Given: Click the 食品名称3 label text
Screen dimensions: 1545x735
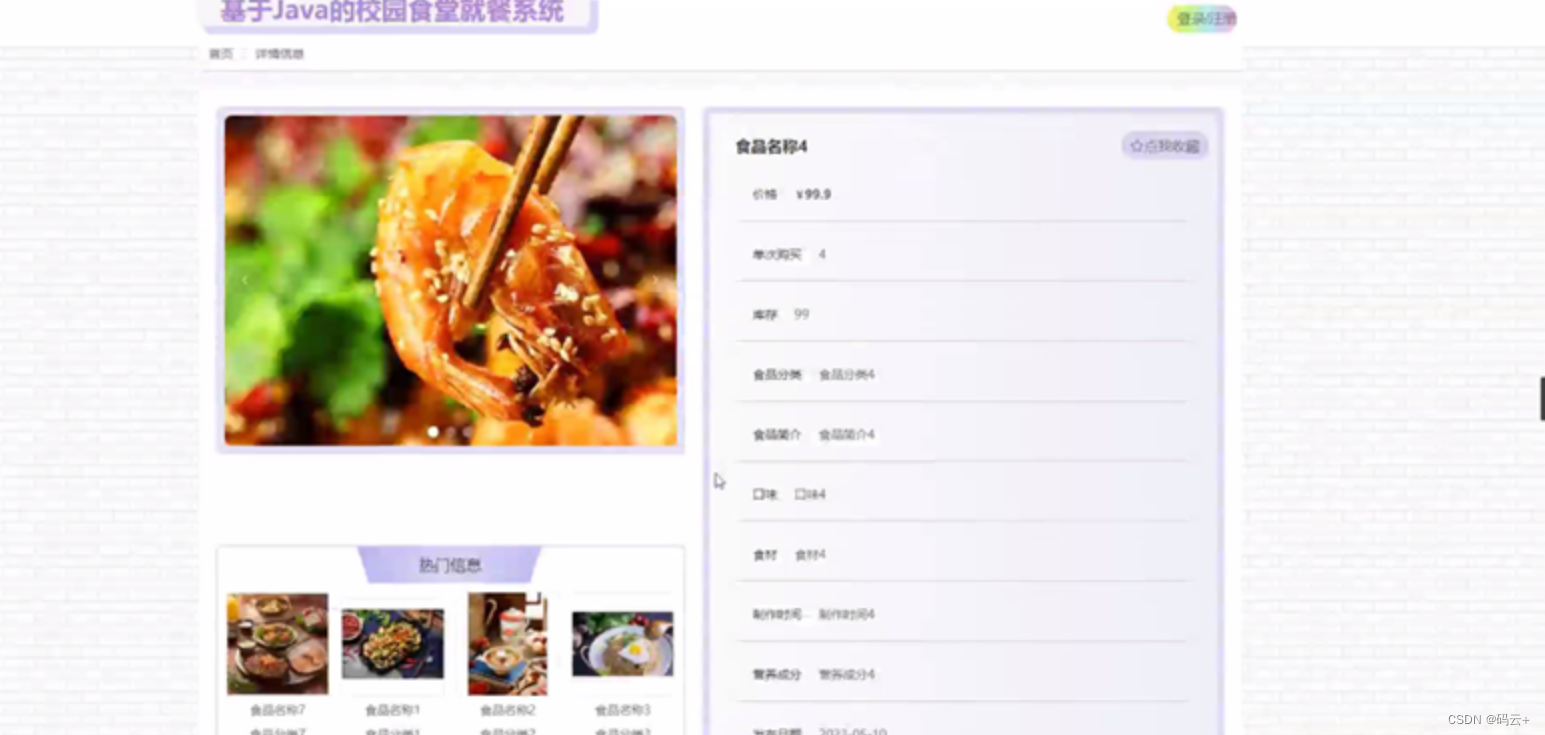Looking at the screenshot, I should (x=622, y=710).
